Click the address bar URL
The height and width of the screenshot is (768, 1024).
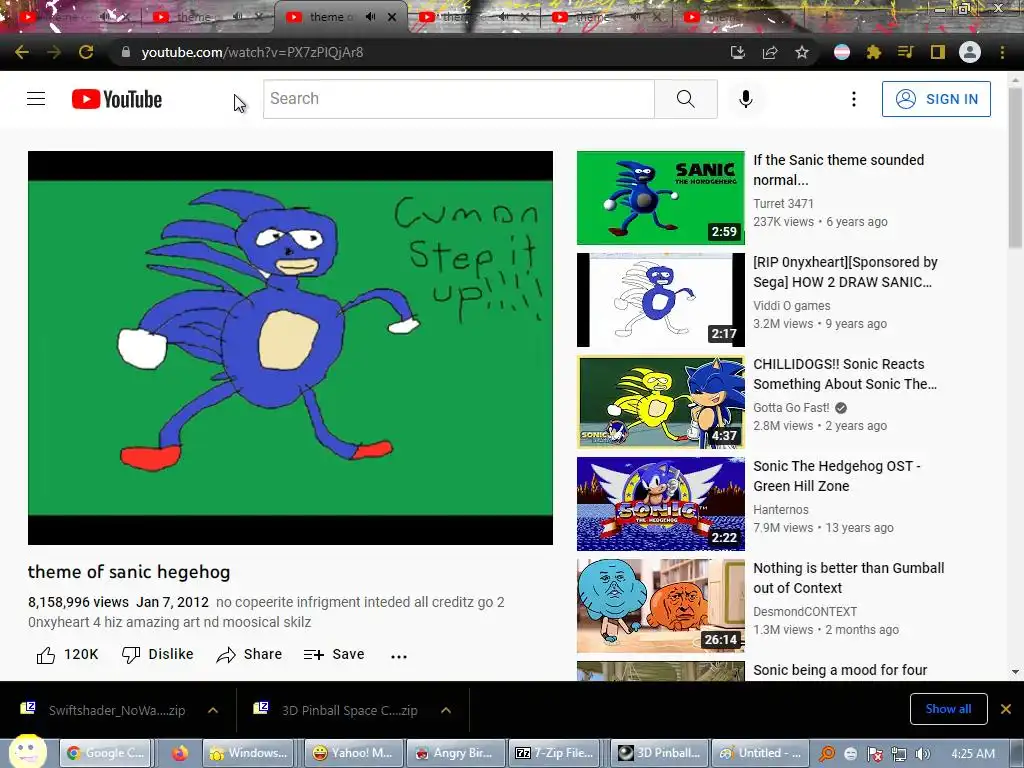(252, 52)
